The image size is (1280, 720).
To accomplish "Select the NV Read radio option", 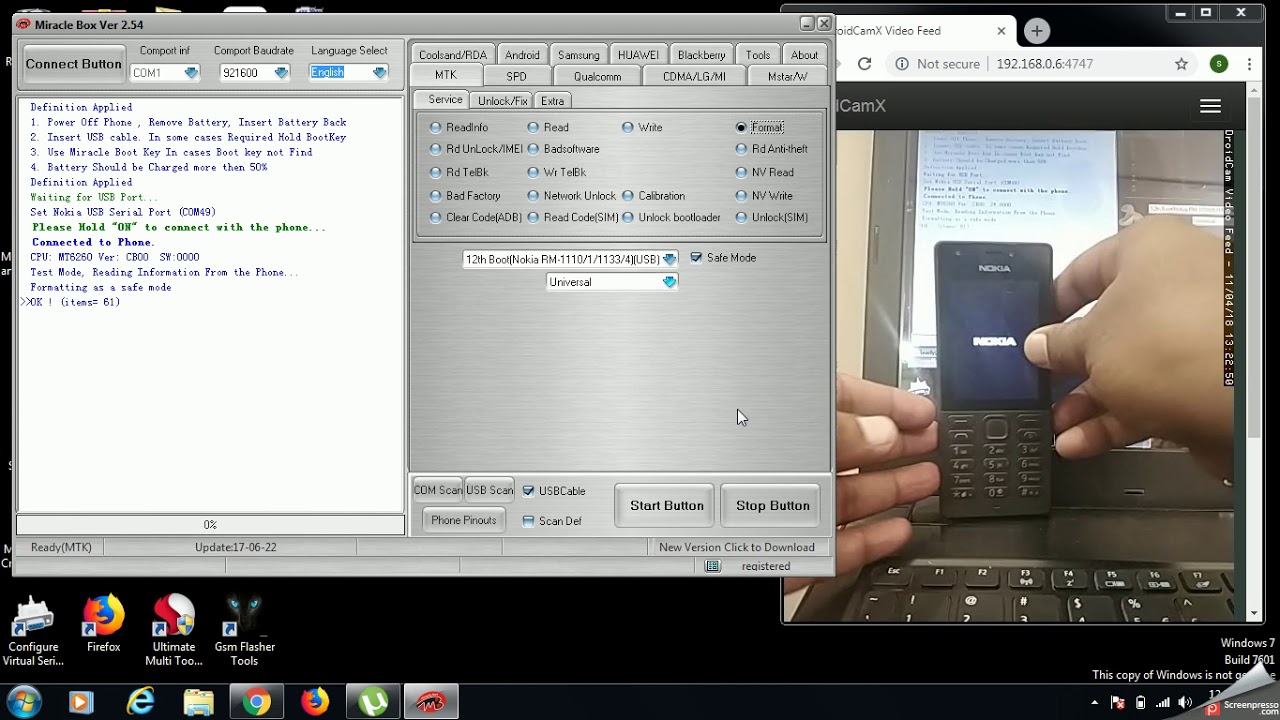I will [x=764, y=172].
